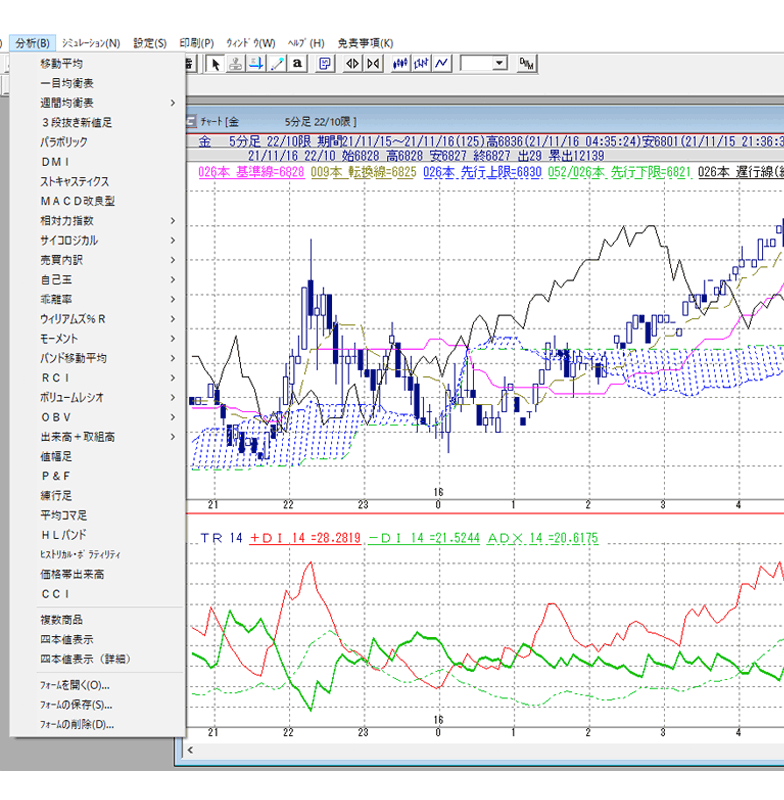Open the toolbar combo box dropdown
The image size is (784, 800).
point(499,64)
